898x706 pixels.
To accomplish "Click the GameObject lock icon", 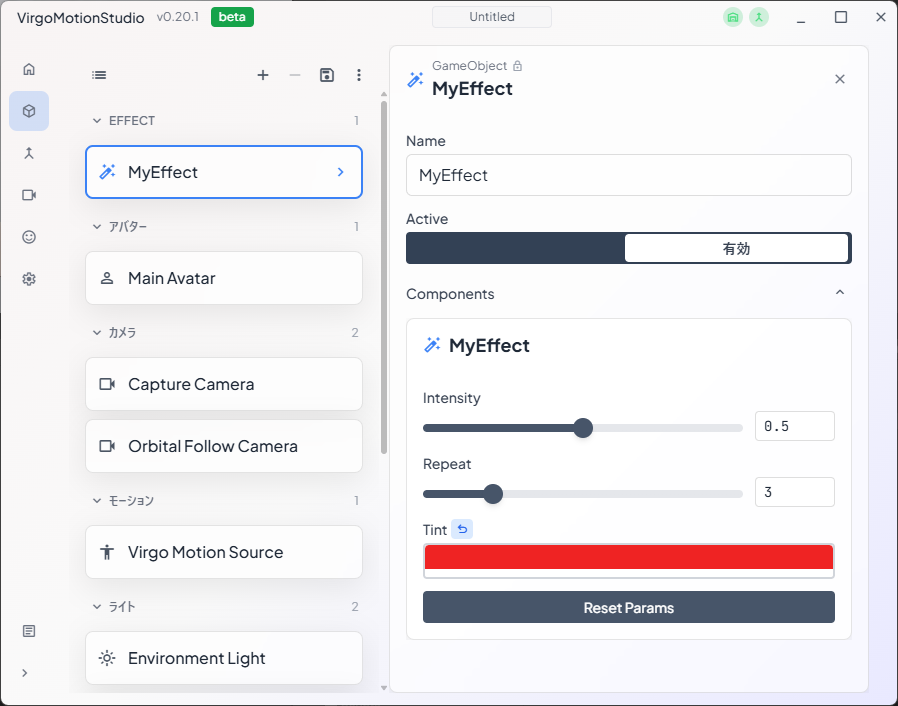I will point(517,66).
